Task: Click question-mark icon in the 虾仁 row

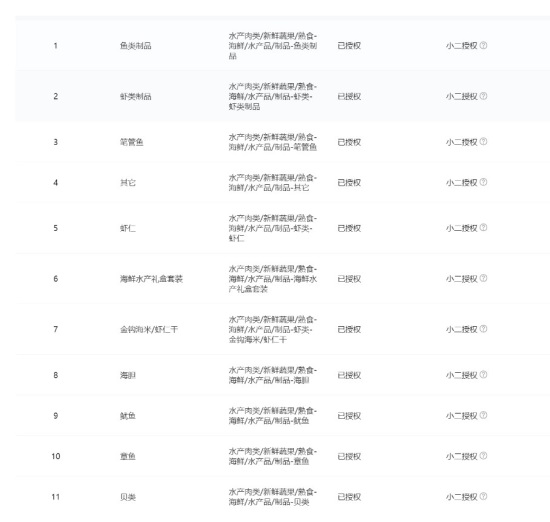Action: [x=483, y=228]
